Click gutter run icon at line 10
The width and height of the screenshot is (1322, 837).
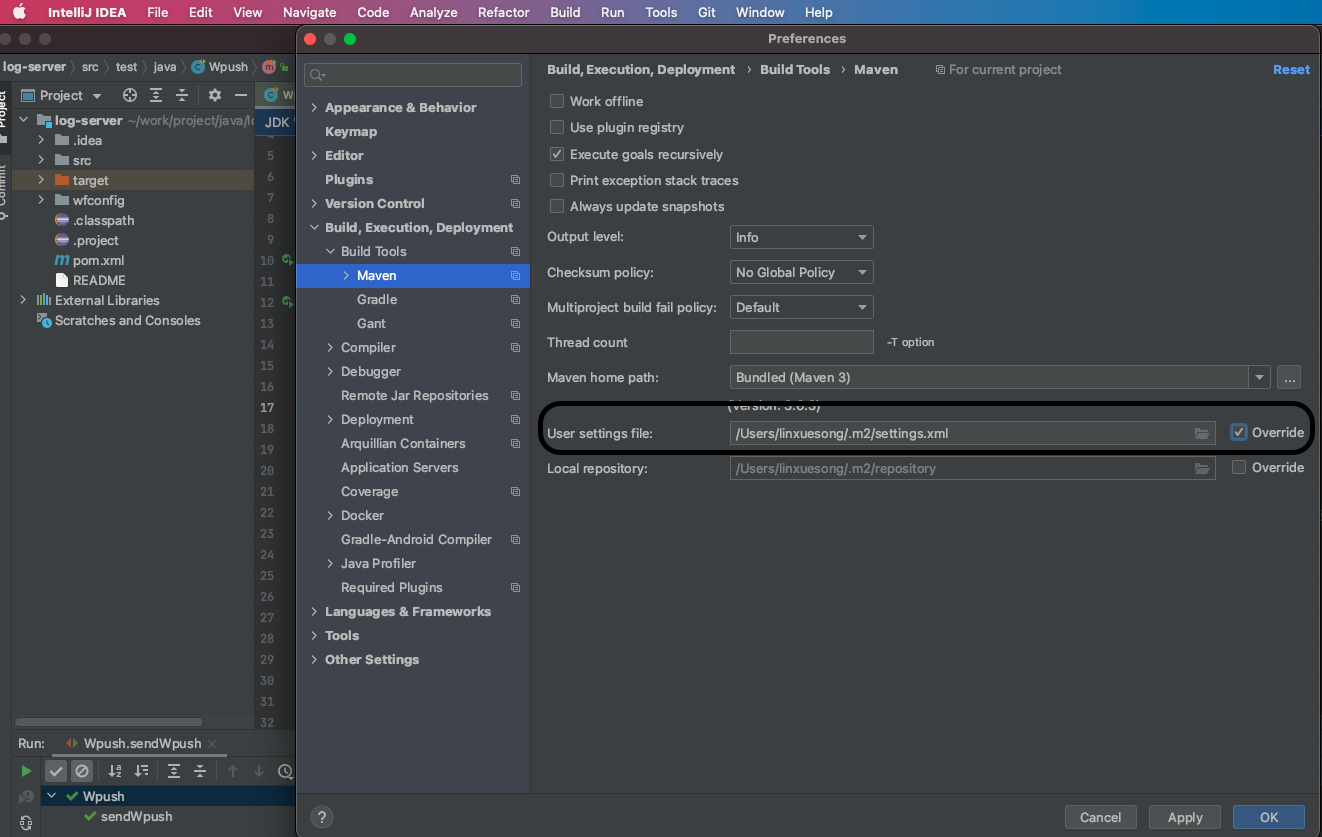click(287, 260)
